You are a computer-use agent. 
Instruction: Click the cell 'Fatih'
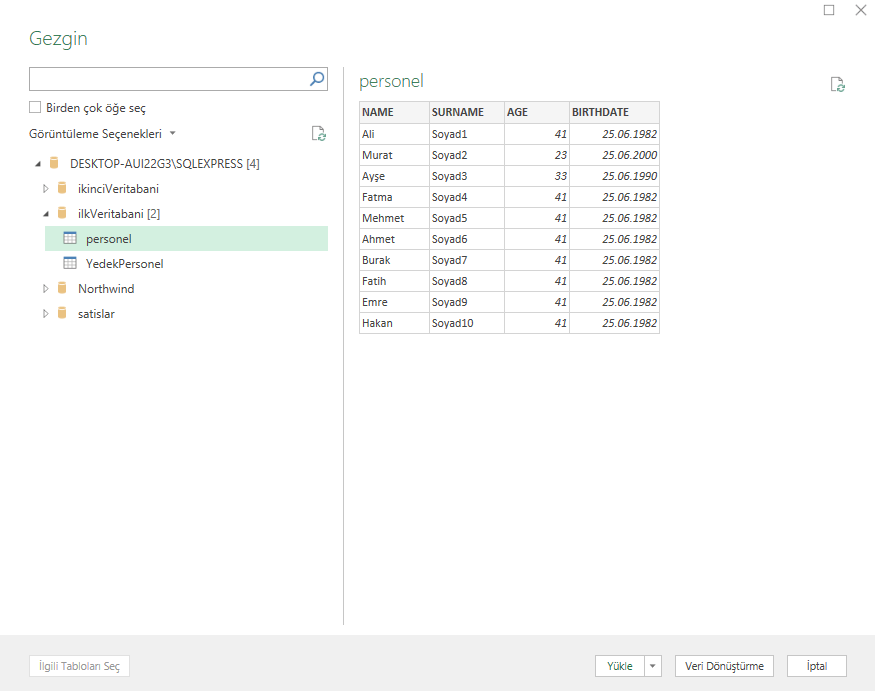[x=395, y=281]
